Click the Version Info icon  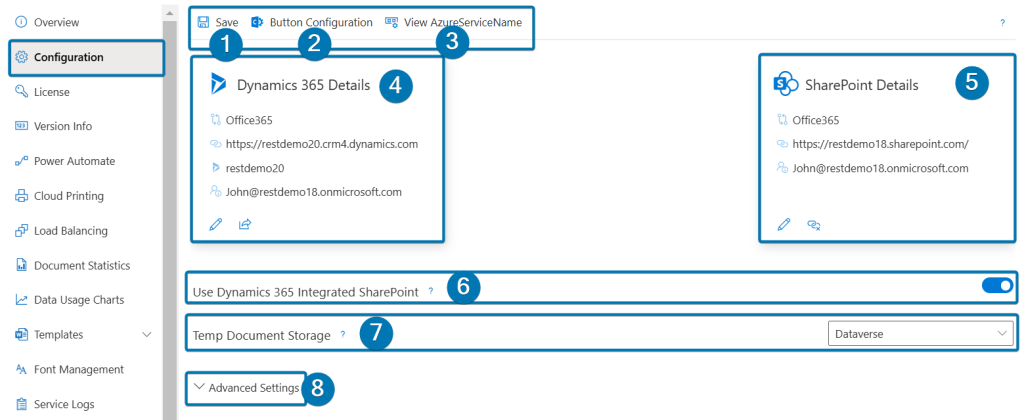tap(22, 126)
